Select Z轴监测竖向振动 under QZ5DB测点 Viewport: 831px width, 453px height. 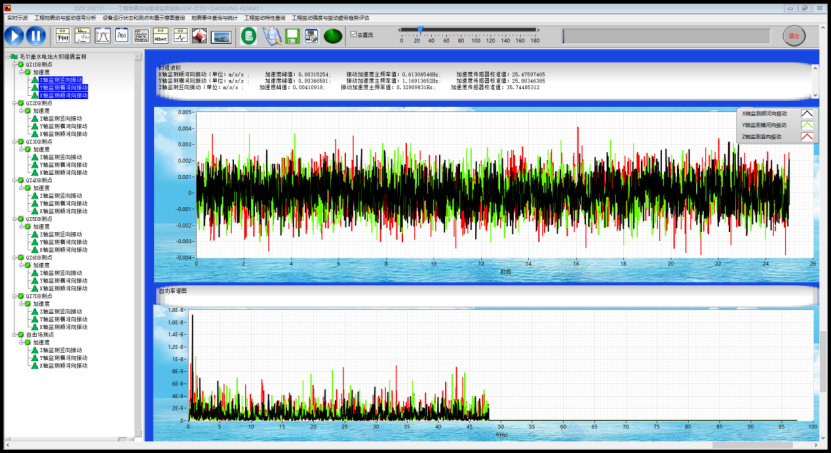(60, 234)
